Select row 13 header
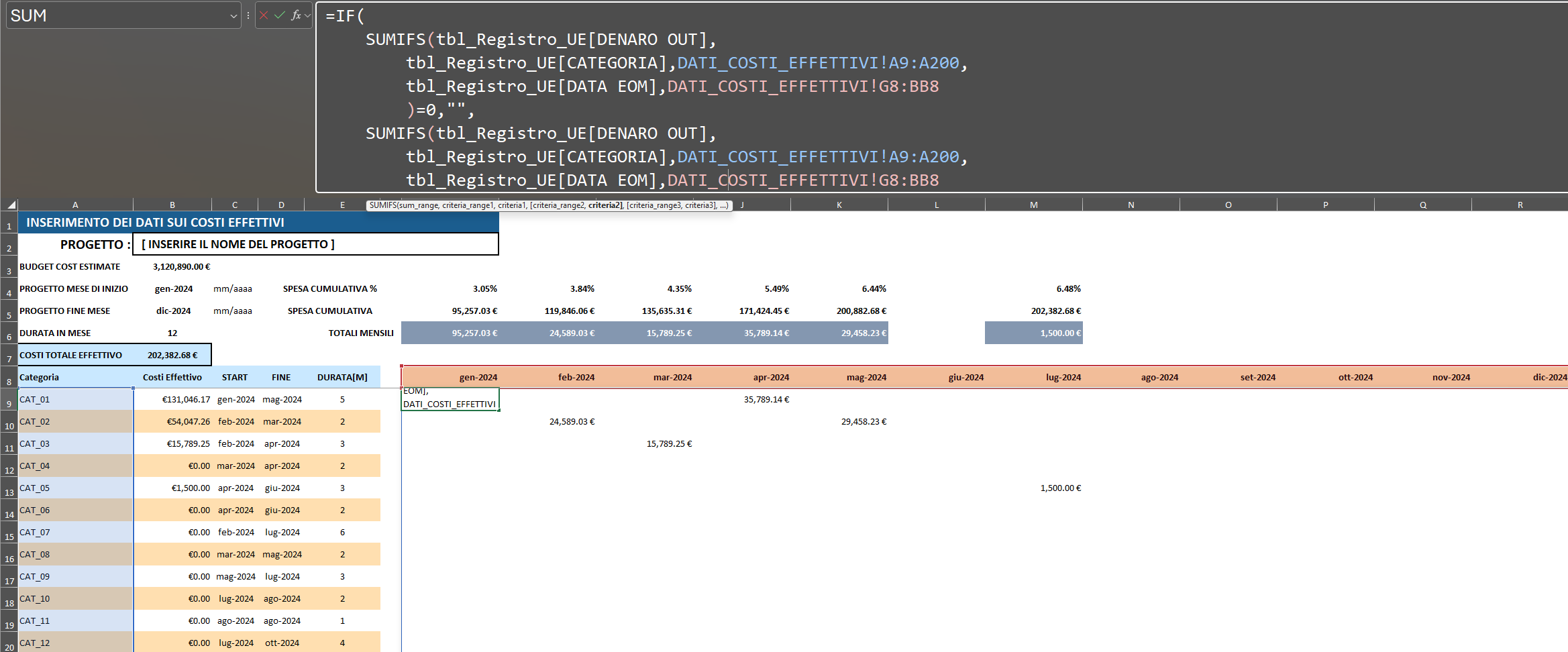Image resolution: width=1568 pixels, height=652 pixels. click(9, 491)
